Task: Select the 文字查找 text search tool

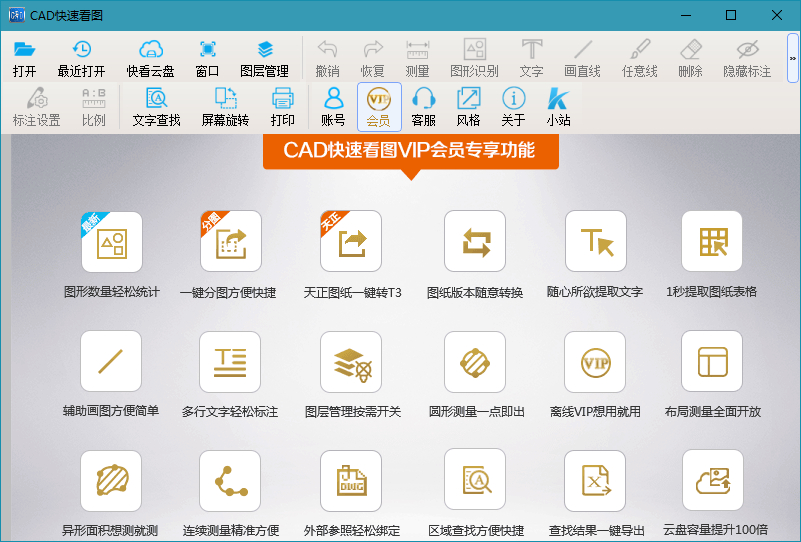Action: tap(156, 107)
